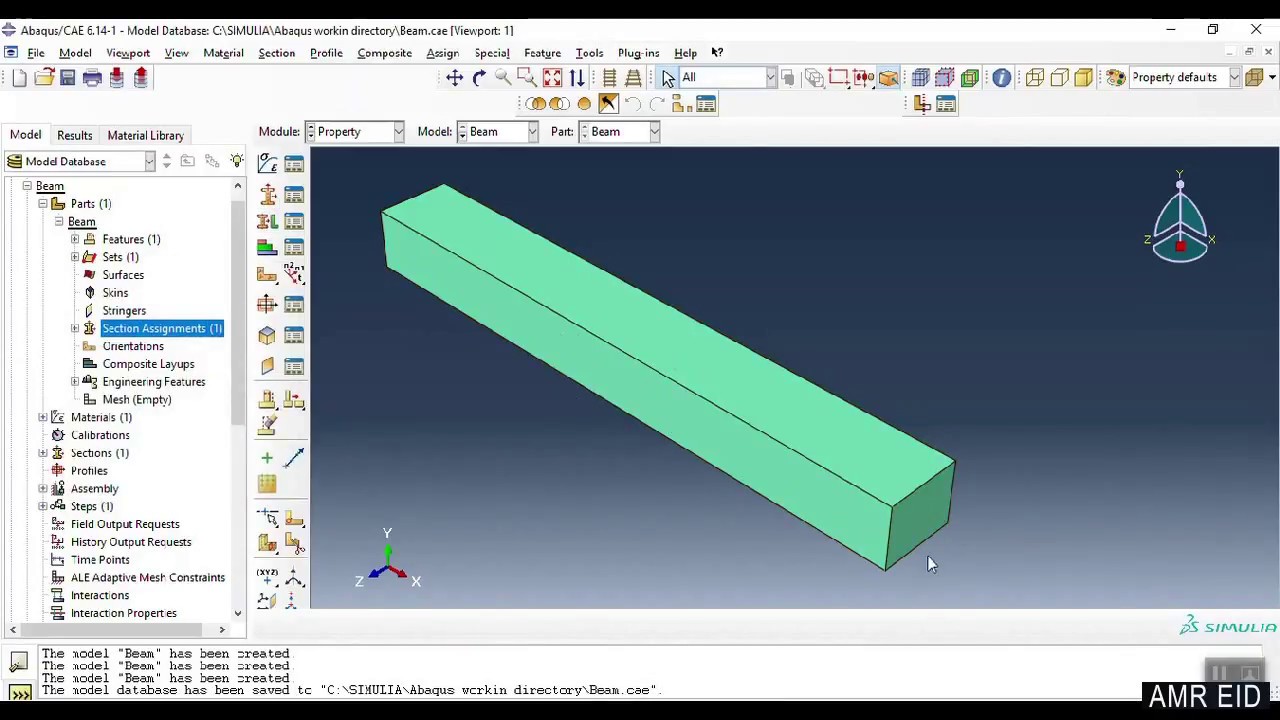Open the Material menu
The height and width of the screenshot is (720, 1280).
[x=223, y=53]
